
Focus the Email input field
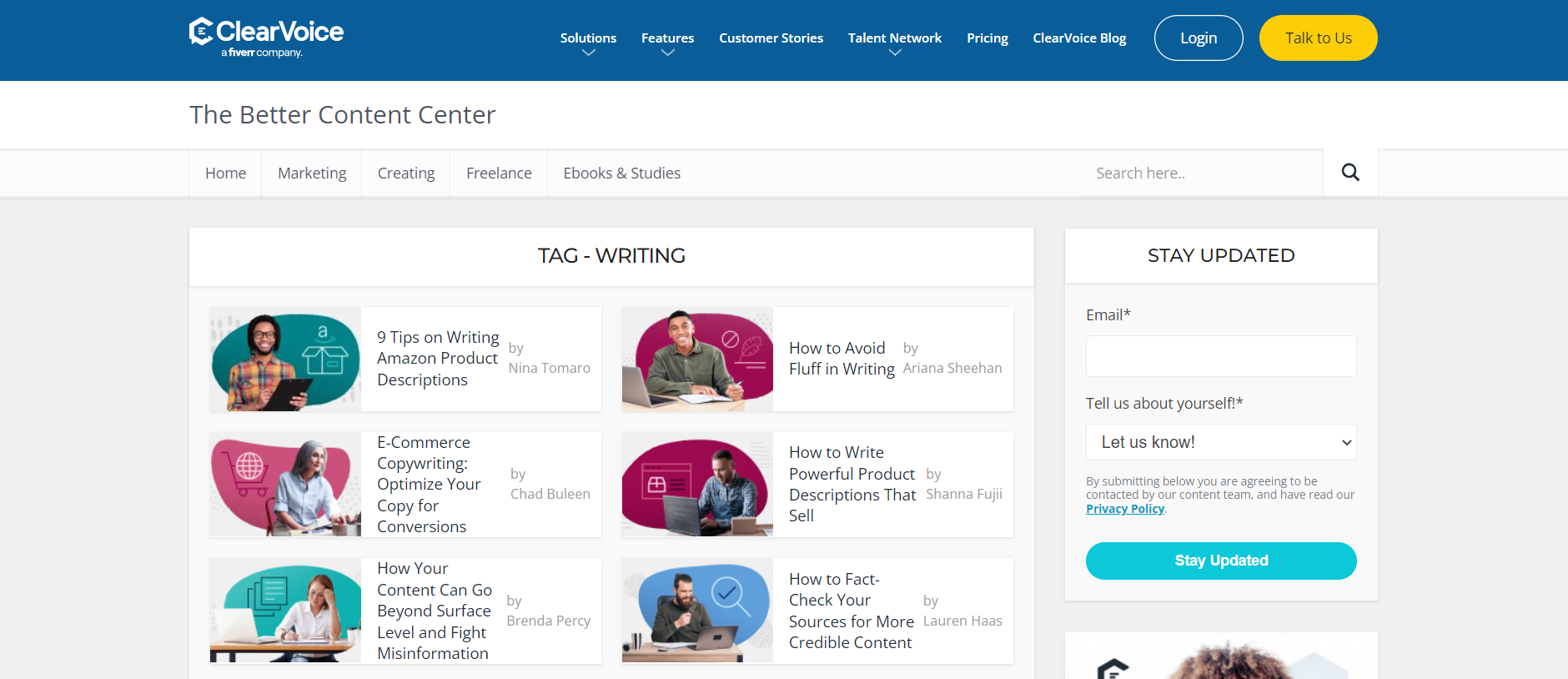tap(1220, 356)
